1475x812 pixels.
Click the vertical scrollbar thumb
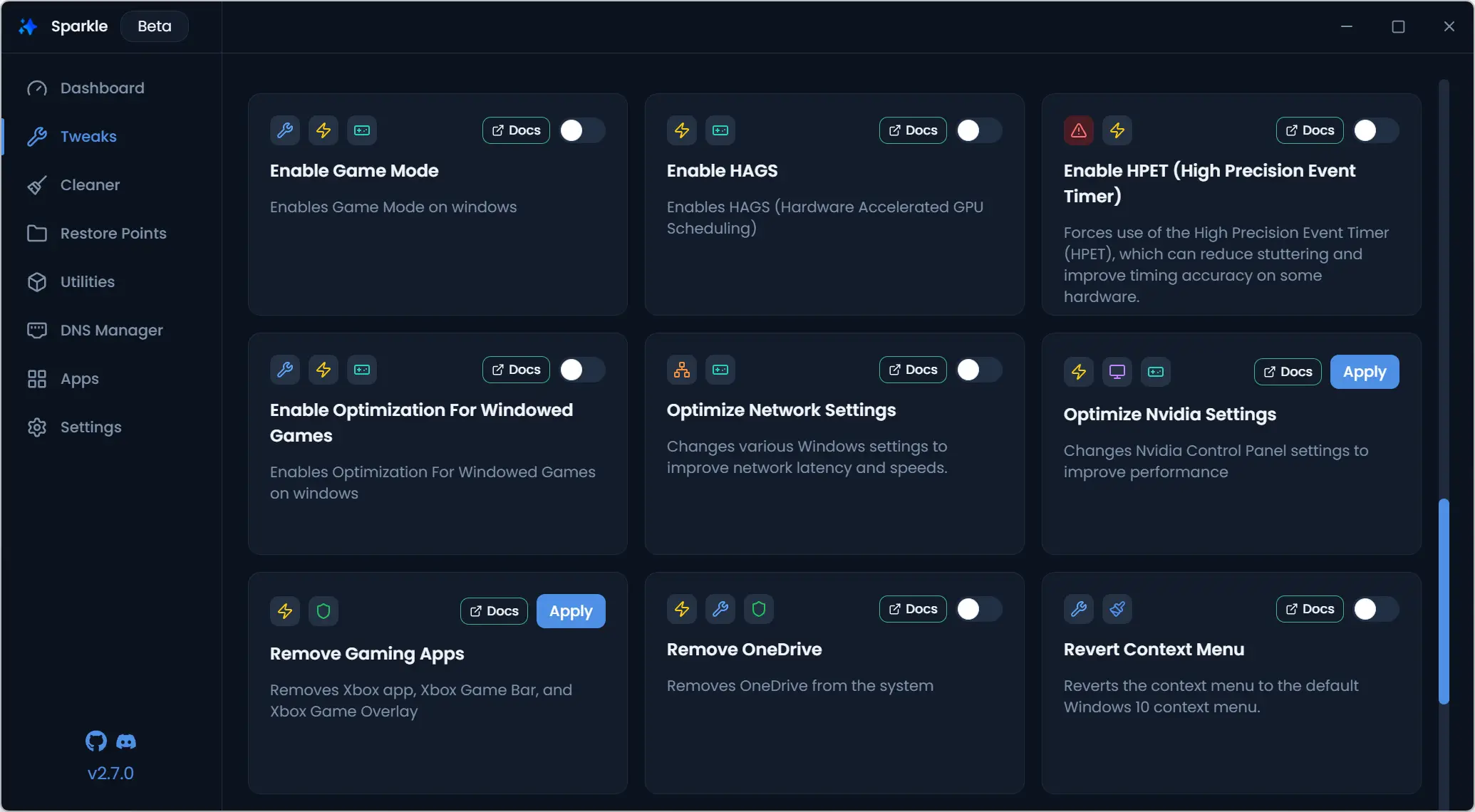click(1444, 601)
